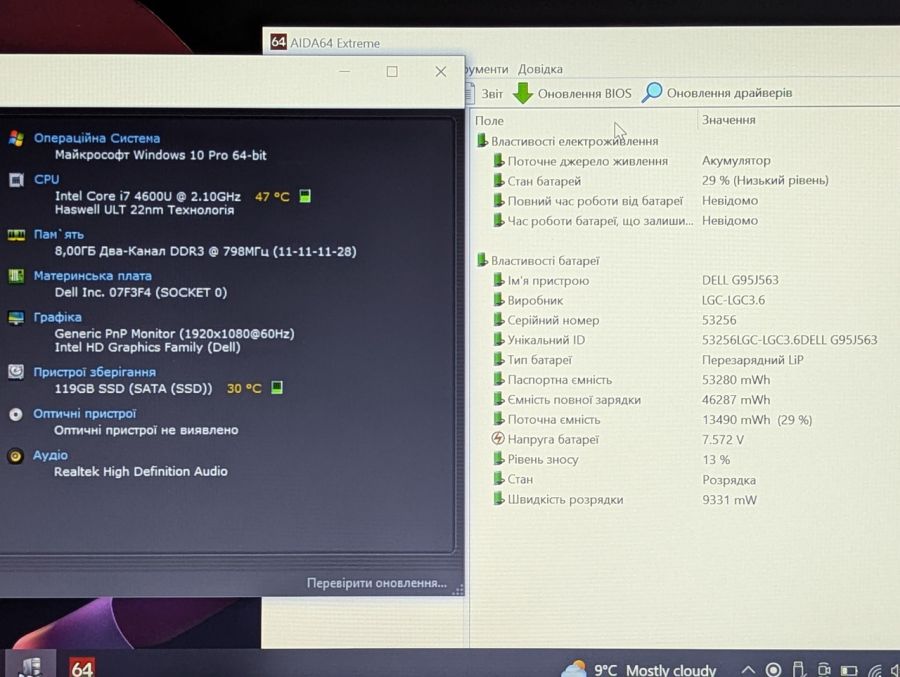Open the Довідка menu
The height and width of the screenshot is (677, 900).
(540, 69)
